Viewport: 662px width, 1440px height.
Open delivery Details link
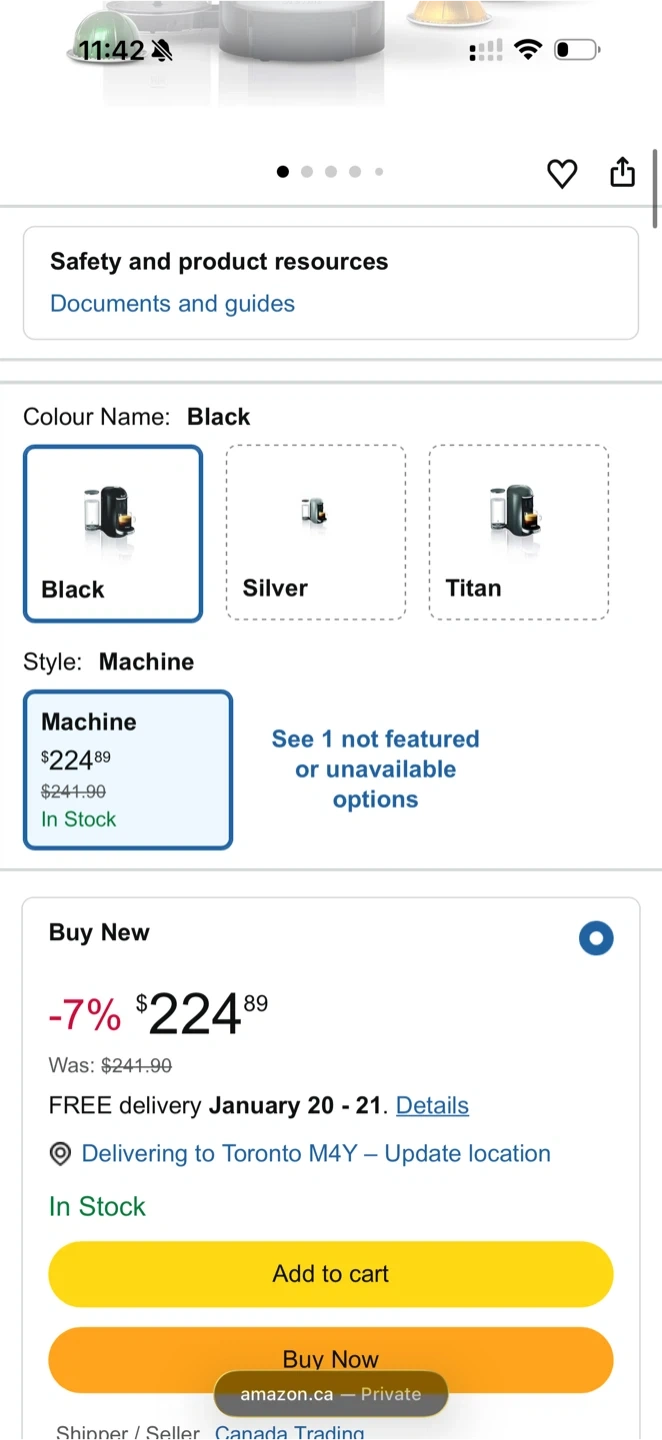tap(432, 1105)
